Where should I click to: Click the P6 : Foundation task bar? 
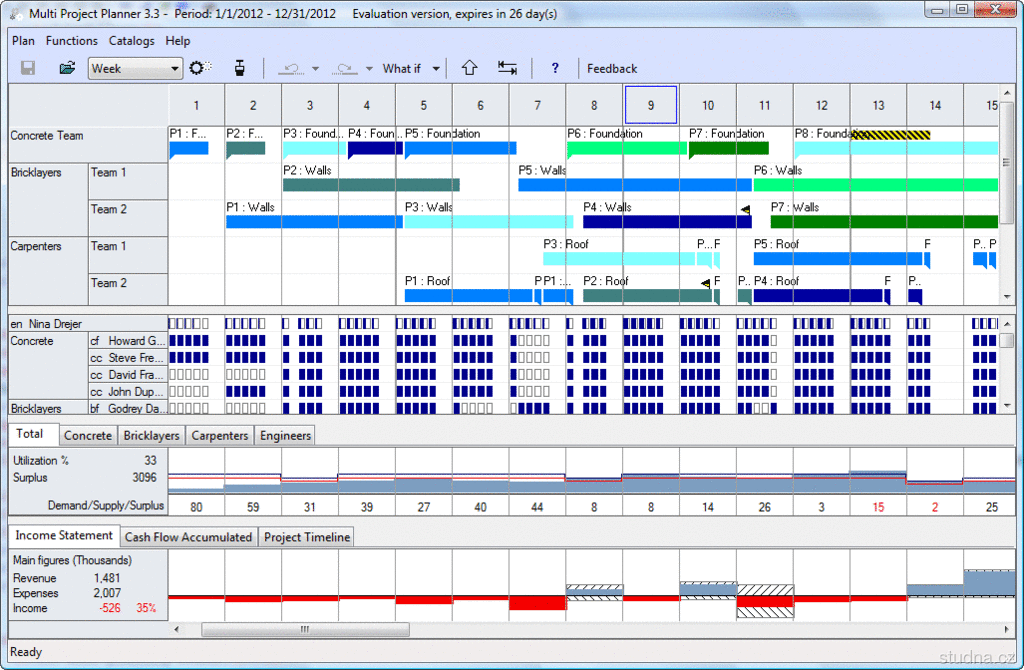point(625,149)
